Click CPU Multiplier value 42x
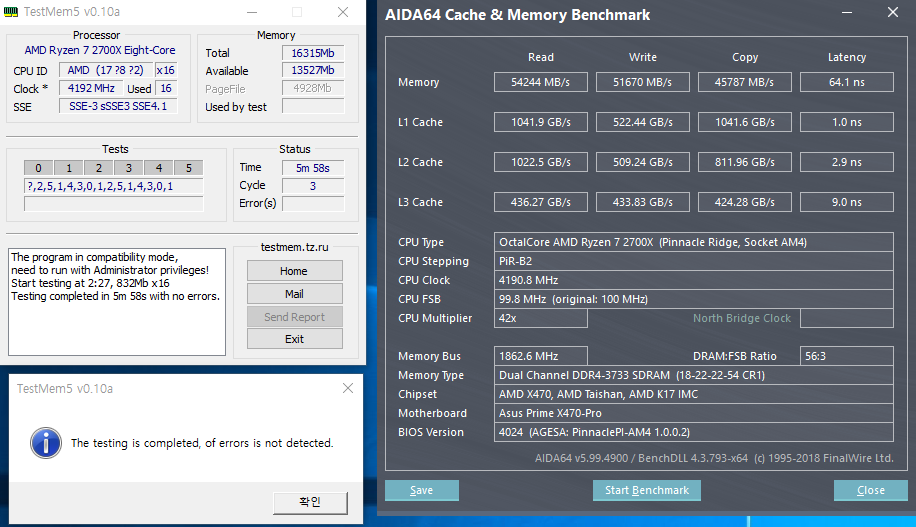The image size is (916, 527). click(x=540, y=318)
